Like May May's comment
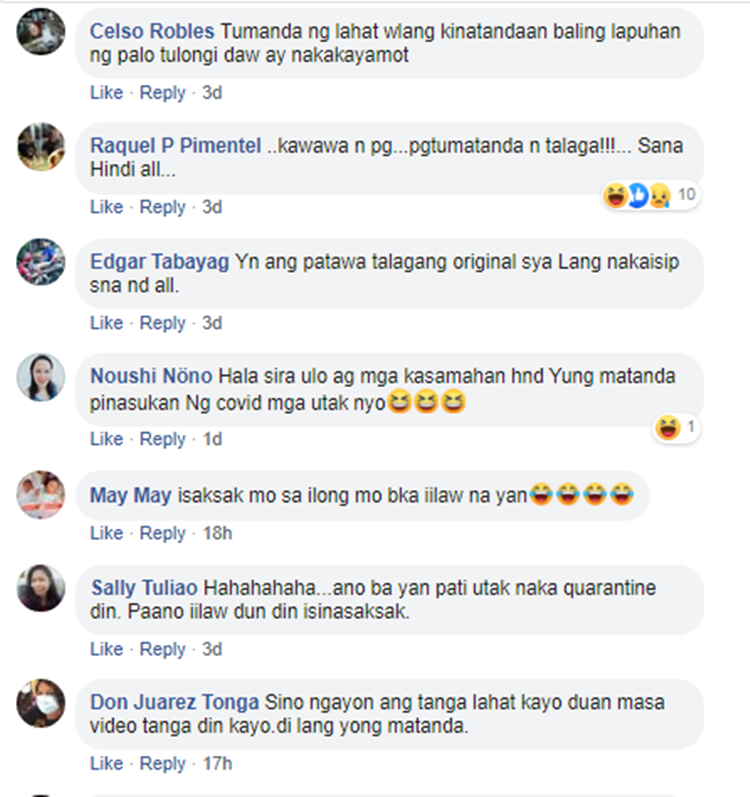 (107, 533)
